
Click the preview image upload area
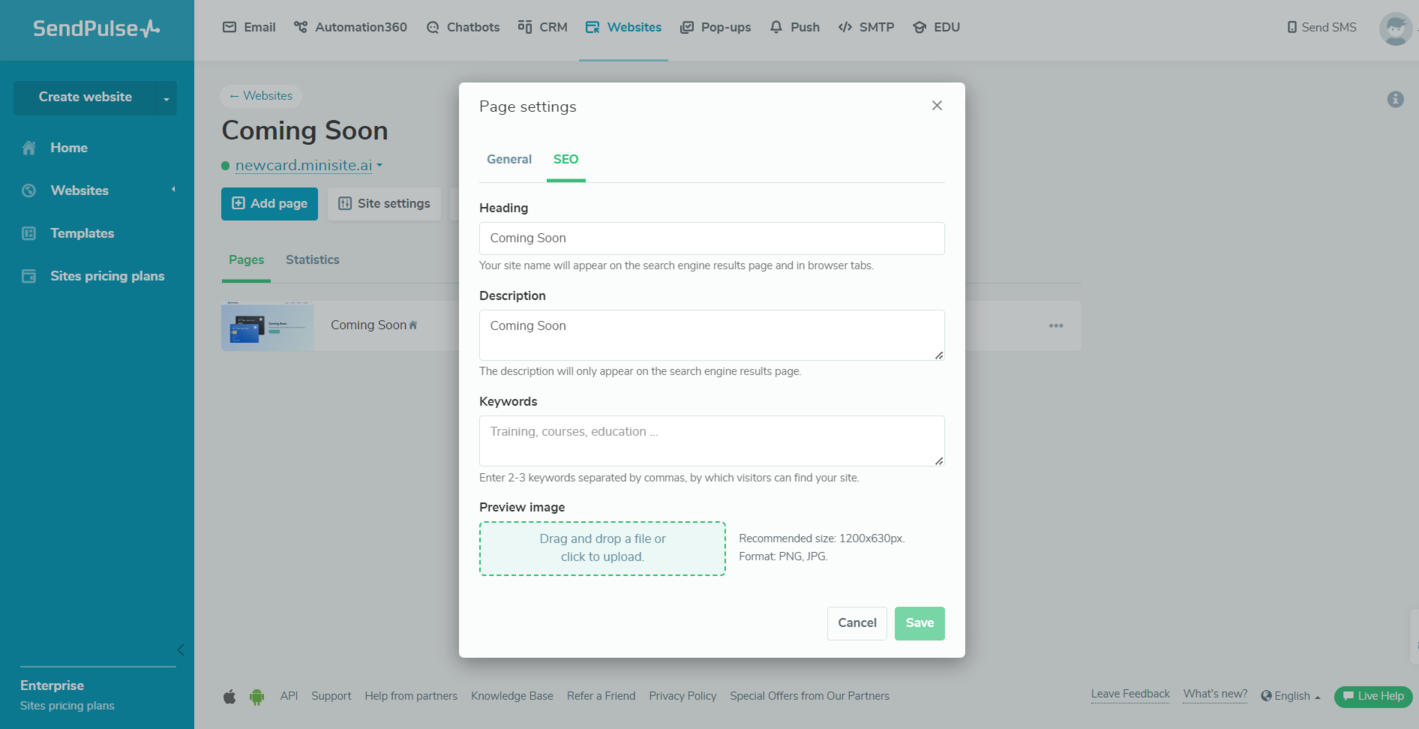602,548
